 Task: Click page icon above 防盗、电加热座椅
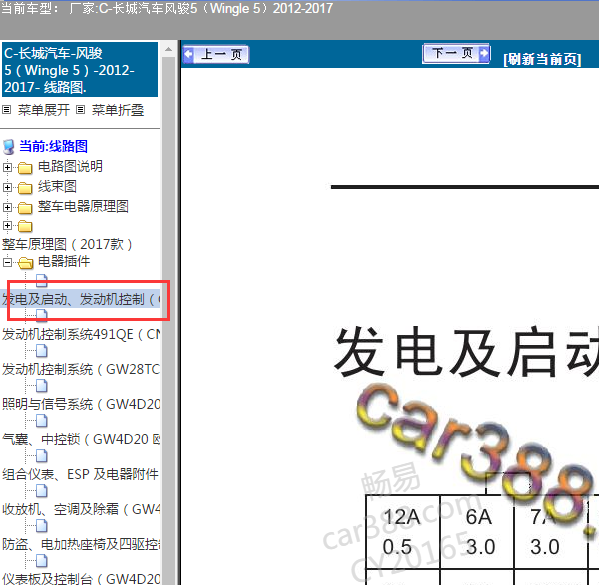click(x=42, y=526)
